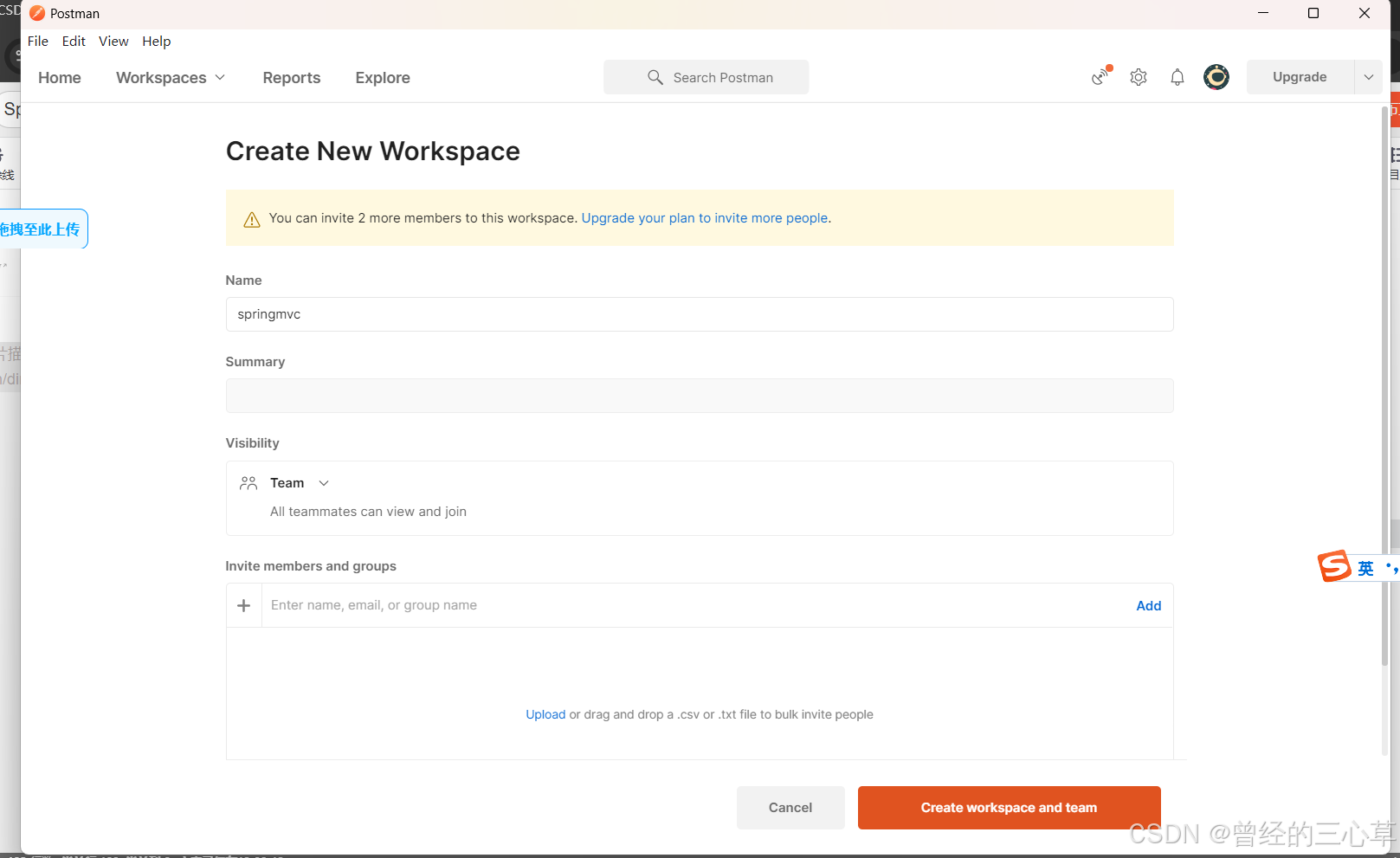Image resolution: width=1400 pixels, height=858 pixels.
Task: Cancel workspace creation
Action: tap(790, 808)
